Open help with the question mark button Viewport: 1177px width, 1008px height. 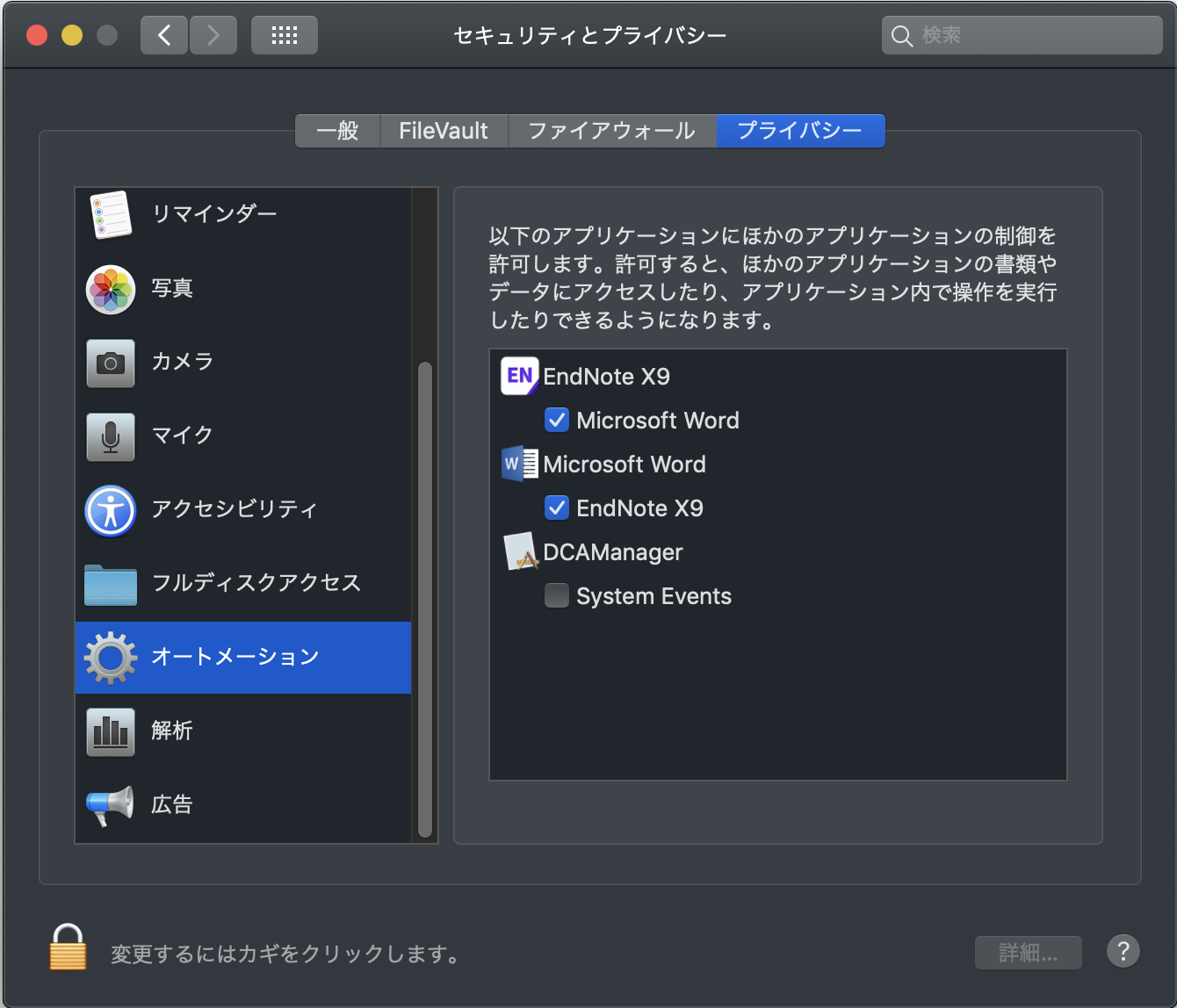tap(1123, 951)
